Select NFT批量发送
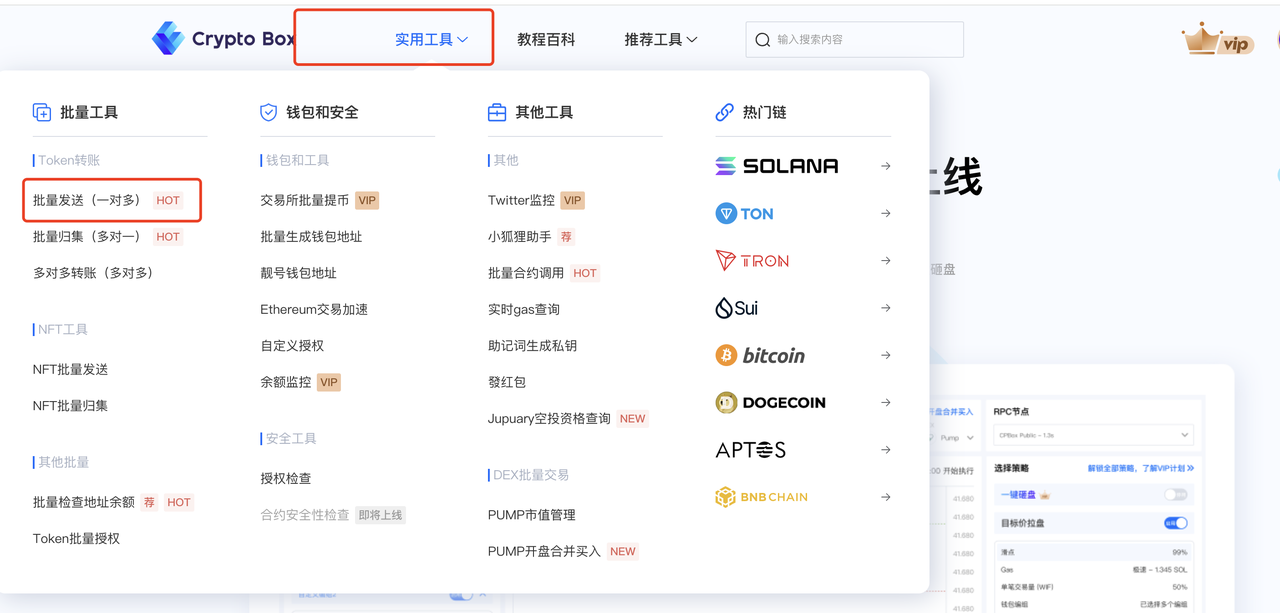 point(70,369)
